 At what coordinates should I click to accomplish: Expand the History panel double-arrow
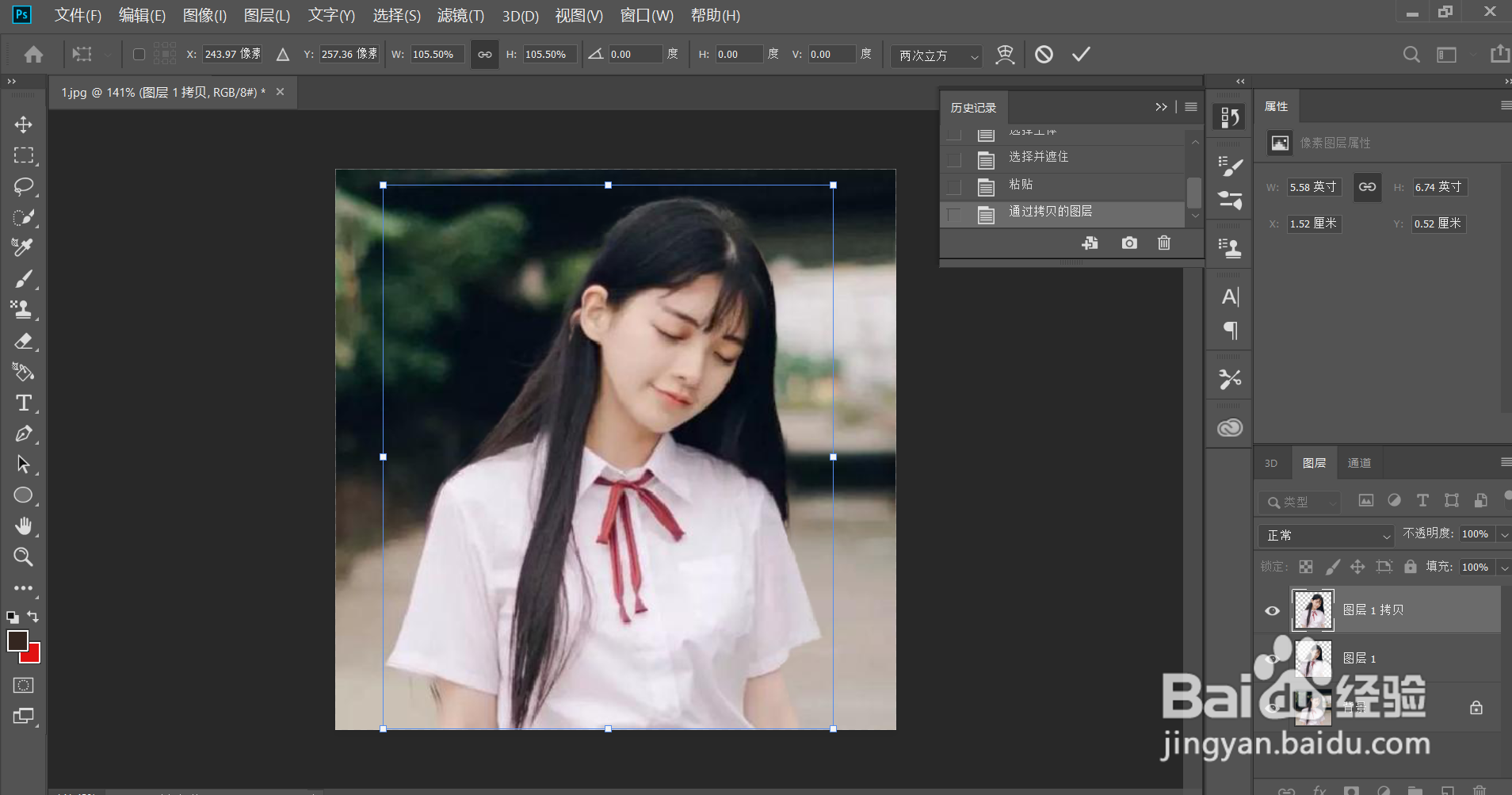tap(1161, 107)
